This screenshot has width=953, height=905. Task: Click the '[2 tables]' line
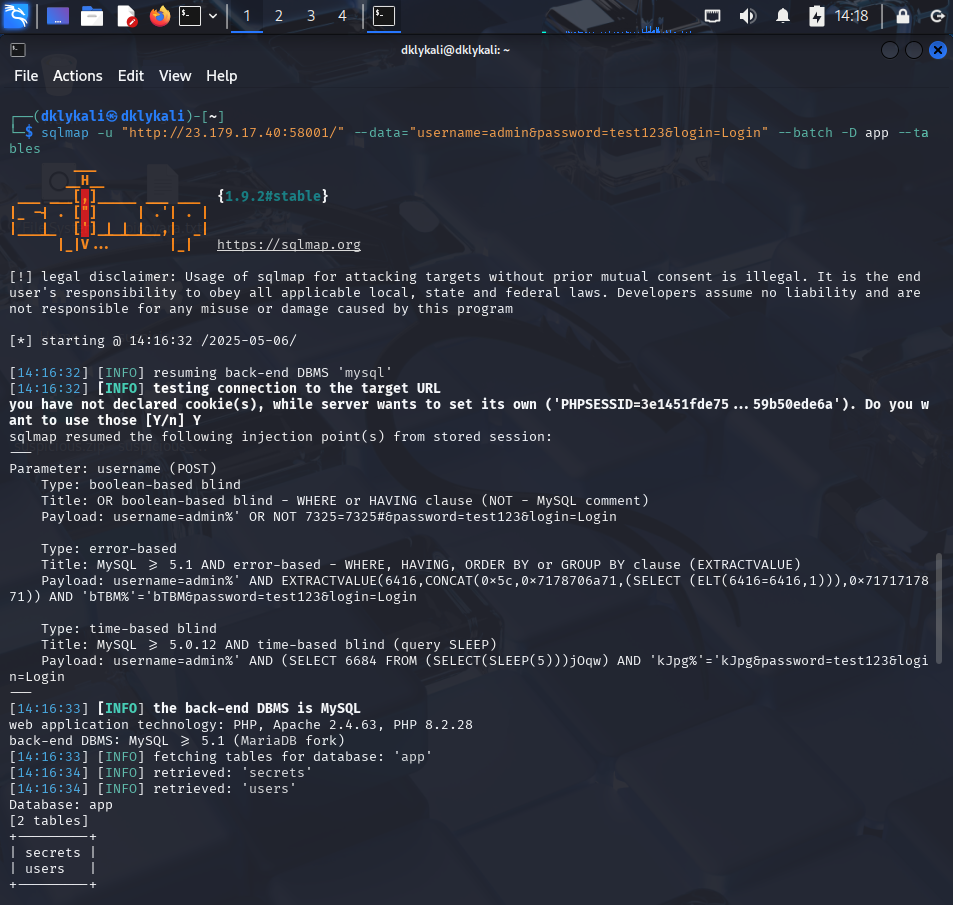[x=49, y=821]
